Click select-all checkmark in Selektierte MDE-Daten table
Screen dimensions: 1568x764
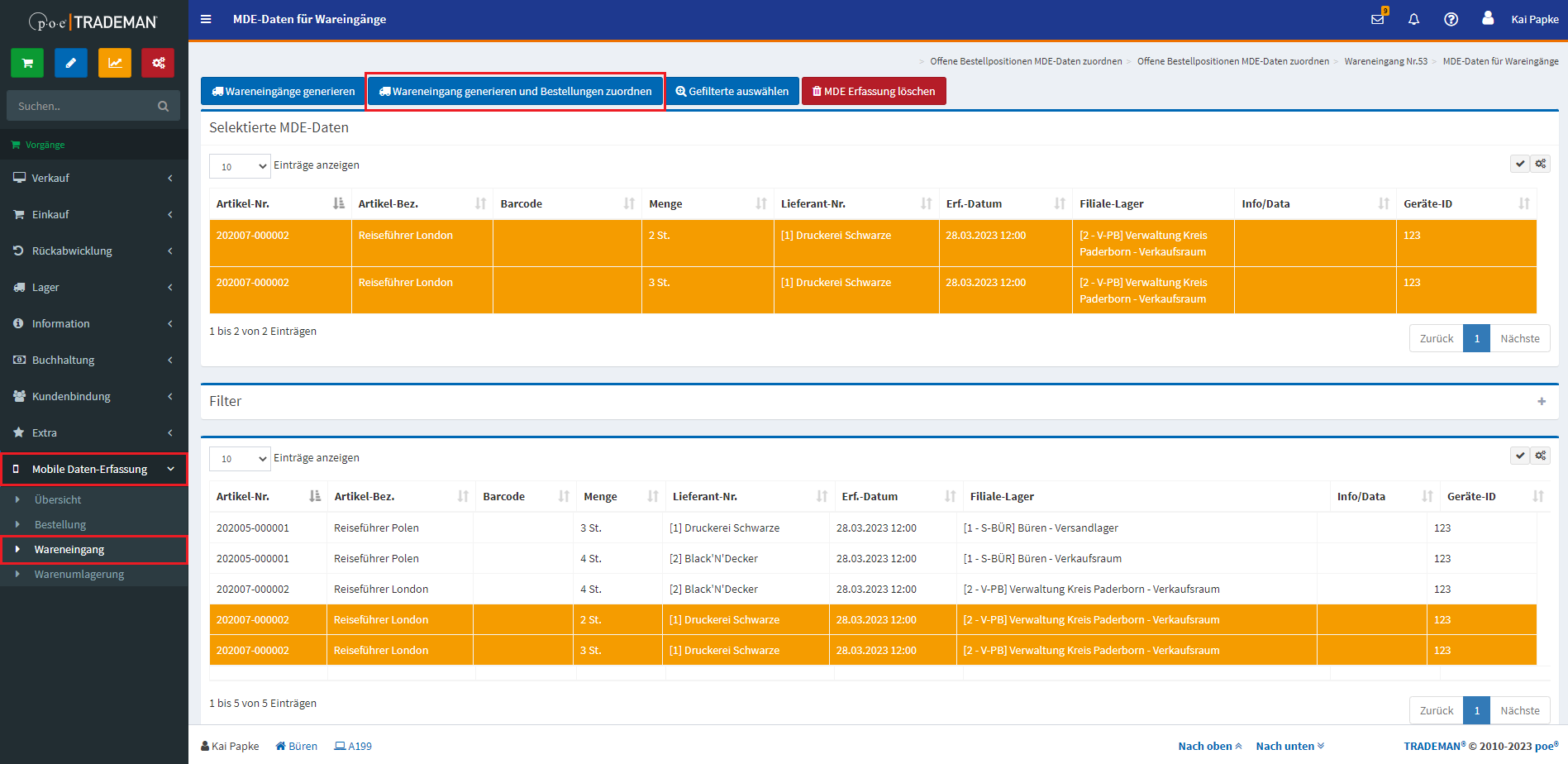pos(1519,164)
